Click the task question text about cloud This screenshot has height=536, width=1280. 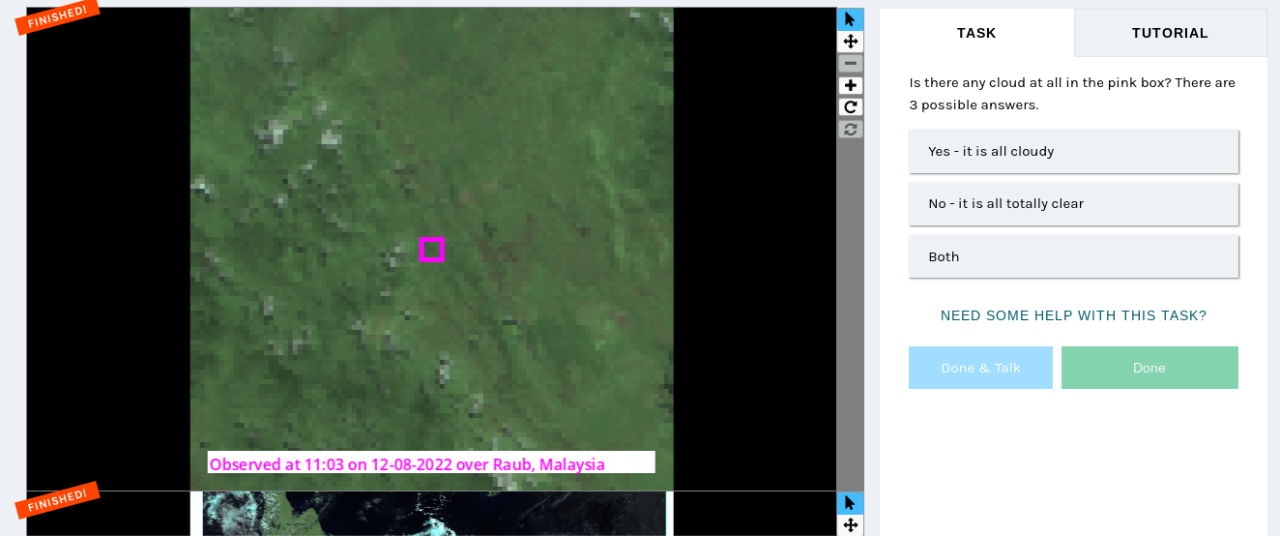tap(1072, 94)
